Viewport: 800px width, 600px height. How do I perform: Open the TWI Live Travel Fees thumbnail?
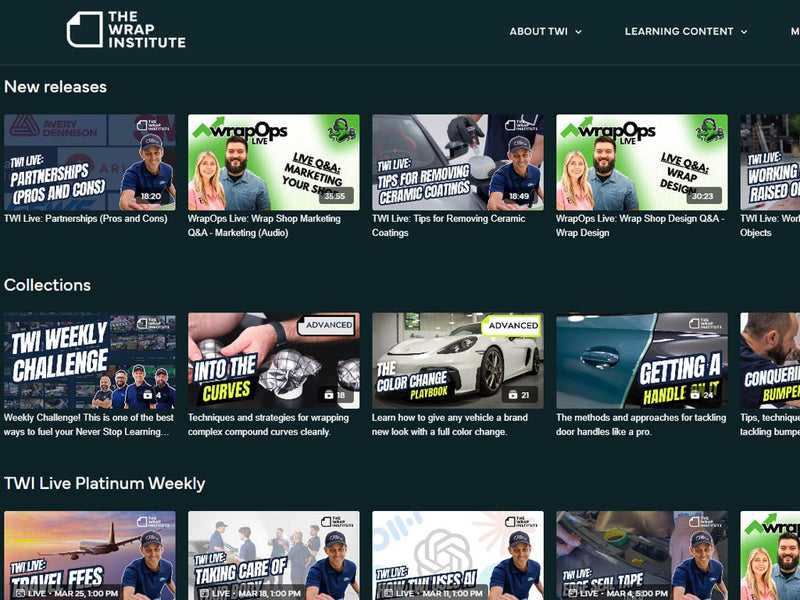pos(90,556)
